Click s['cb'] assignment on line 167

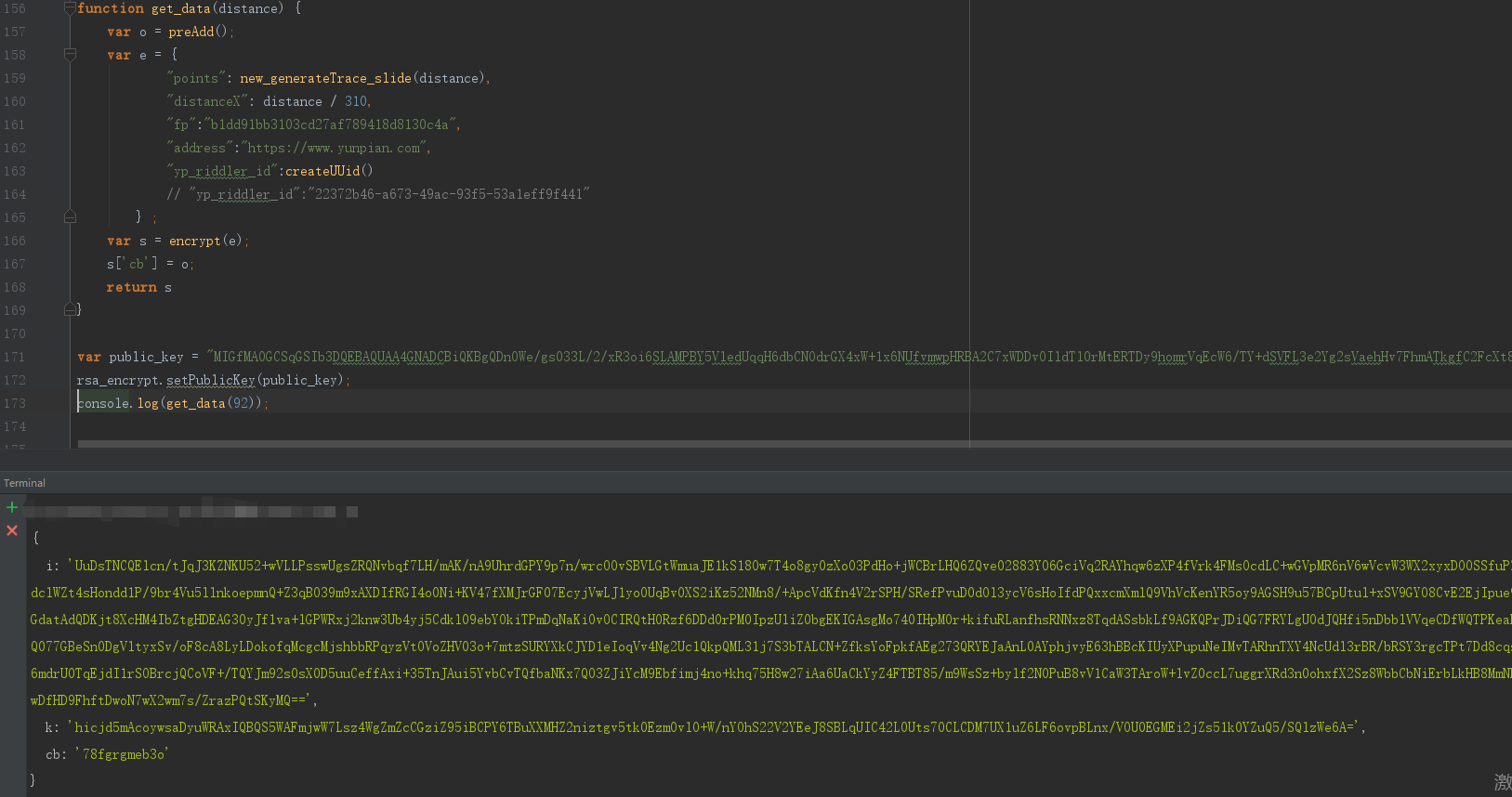coord(149,264)
